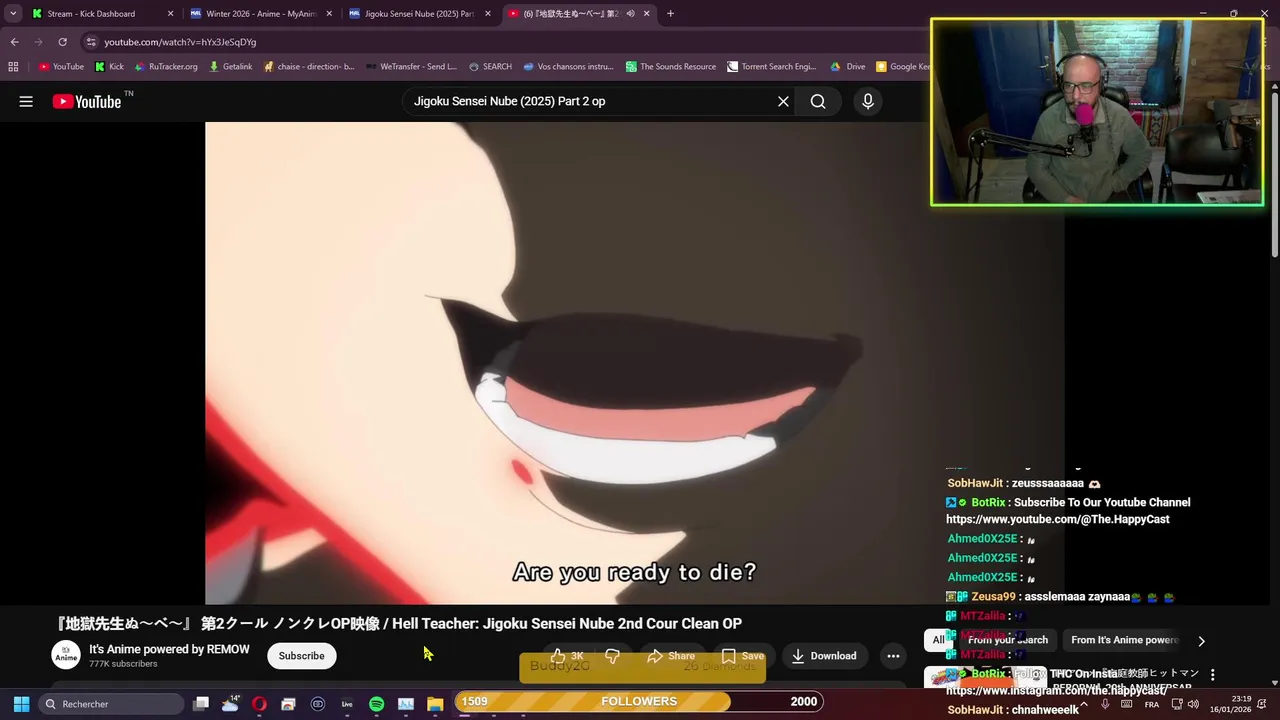Open the tab search dropdown arrow
The width and height of the screenshot is (1280, 720).
coord(13,14)
